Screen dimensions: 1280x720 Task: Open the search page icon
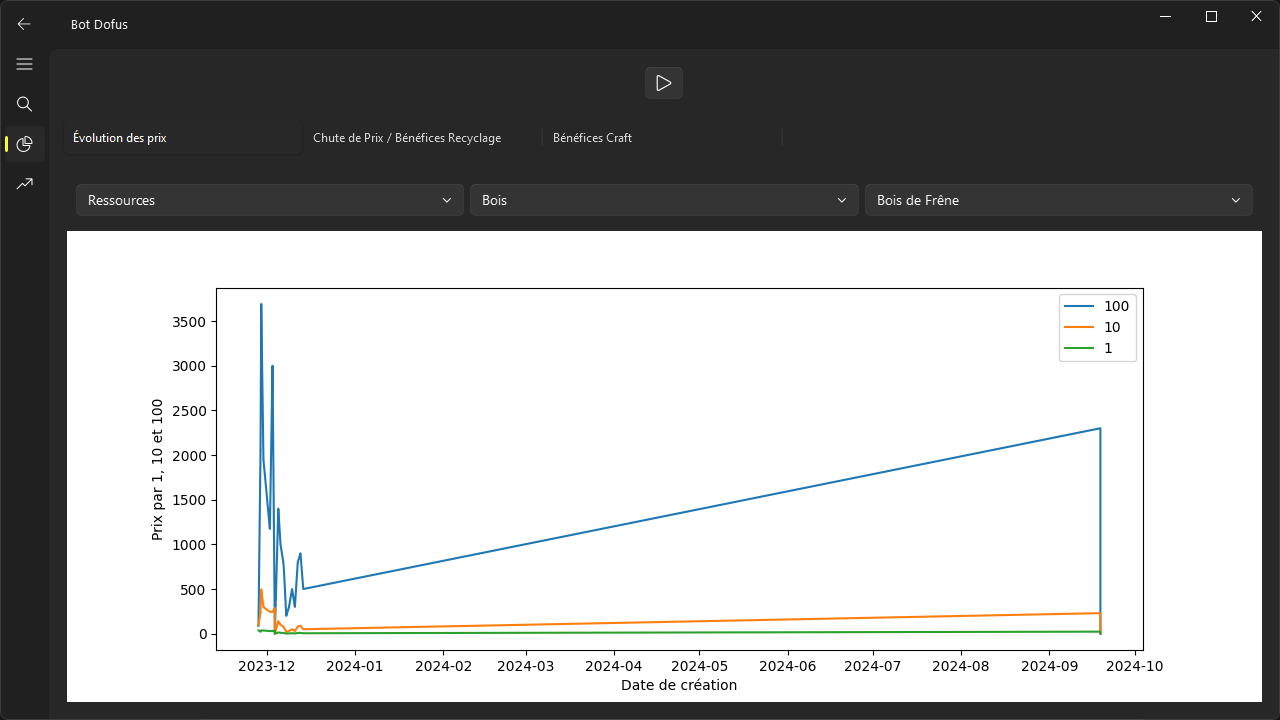click(x=24, y=104)
